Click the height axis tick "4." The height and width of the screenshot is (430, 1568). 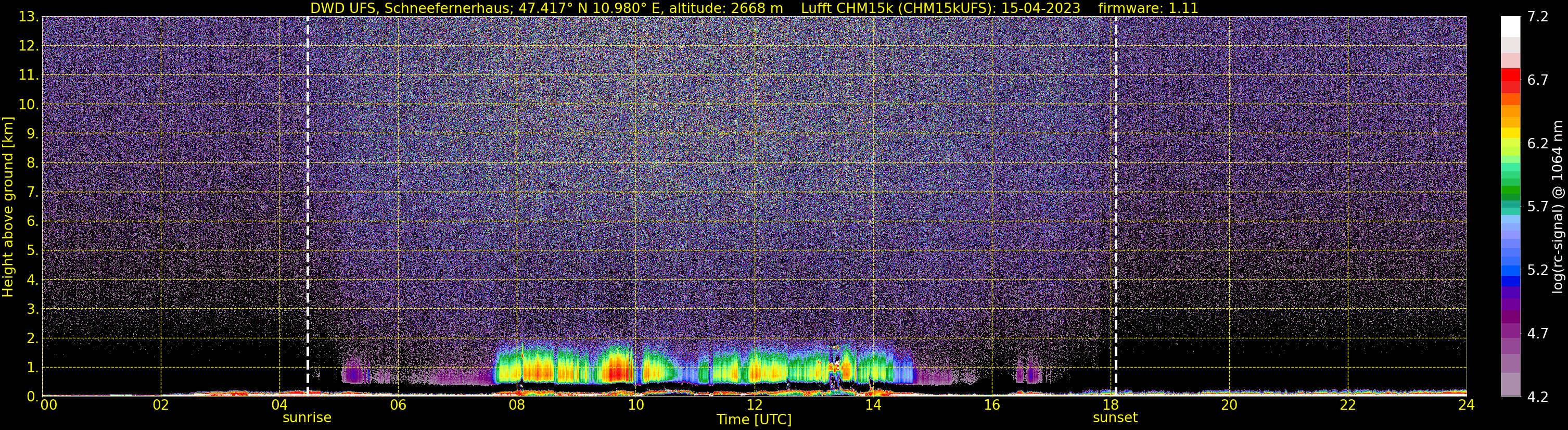coord(32,280)
